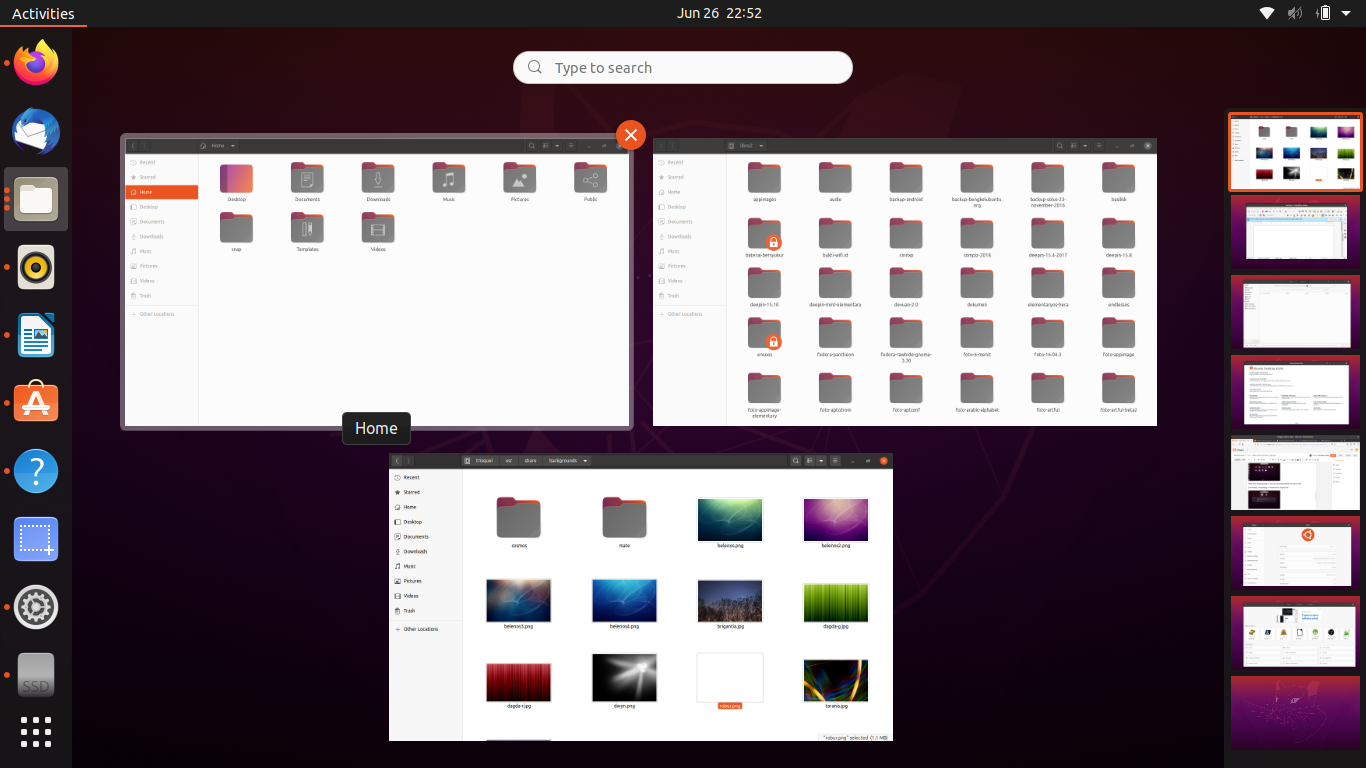Enable search in the libre2 window toolbar
1366x768 pixels.
(1061, 145)
